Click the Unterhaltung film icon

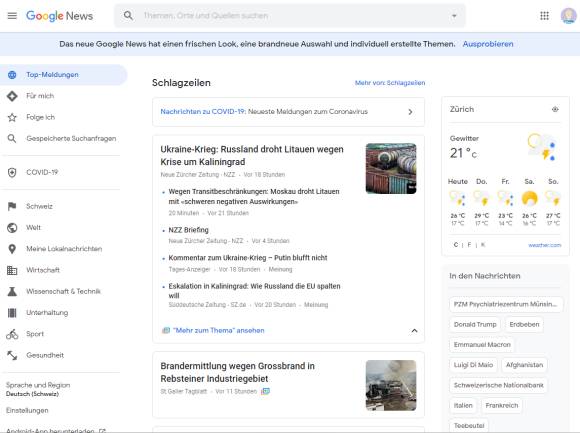click(12, 313)
